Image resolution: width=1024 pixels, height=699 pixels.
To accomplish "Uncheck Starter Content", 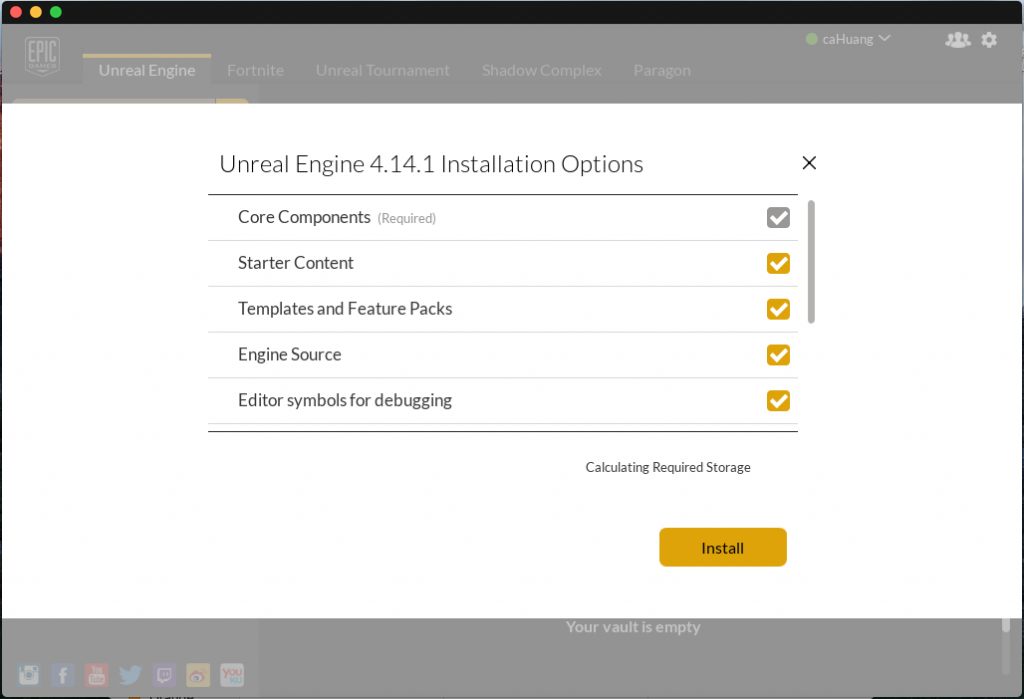I will pos(778,263).
